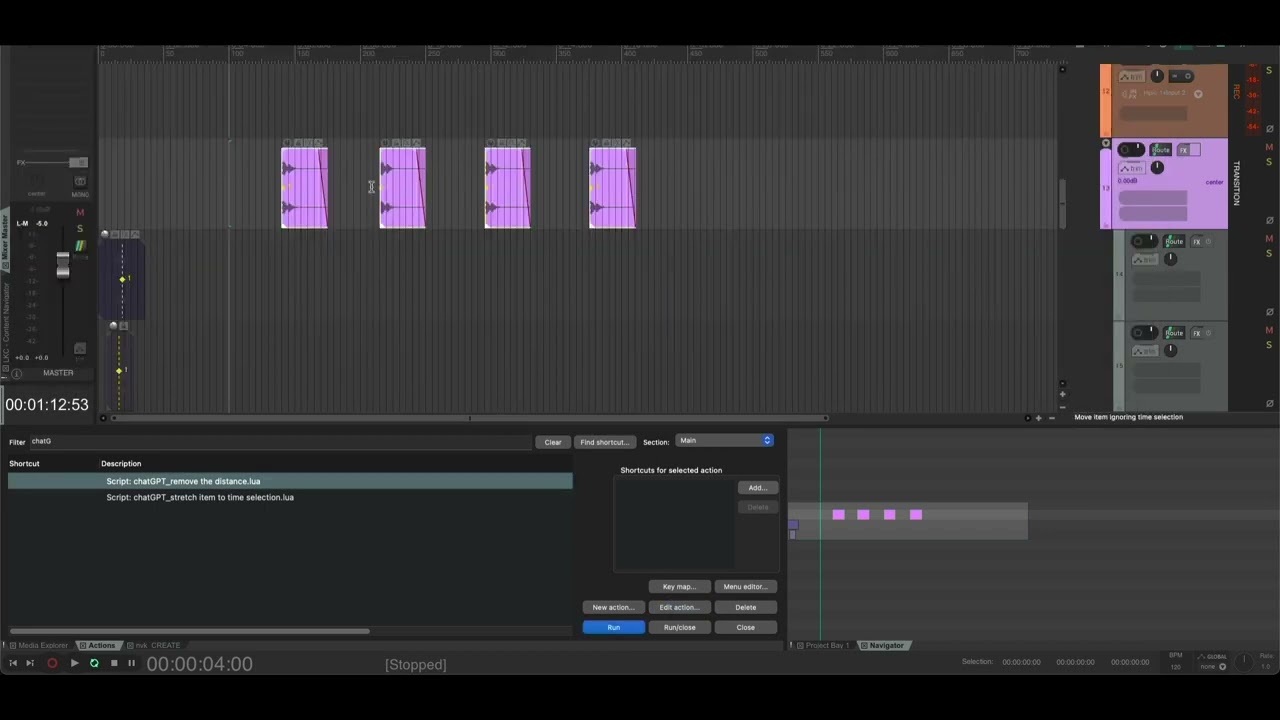Switch to Project Bay 1 tab
The height and width of the screenshot is (720, 1280).
[822, 645]
